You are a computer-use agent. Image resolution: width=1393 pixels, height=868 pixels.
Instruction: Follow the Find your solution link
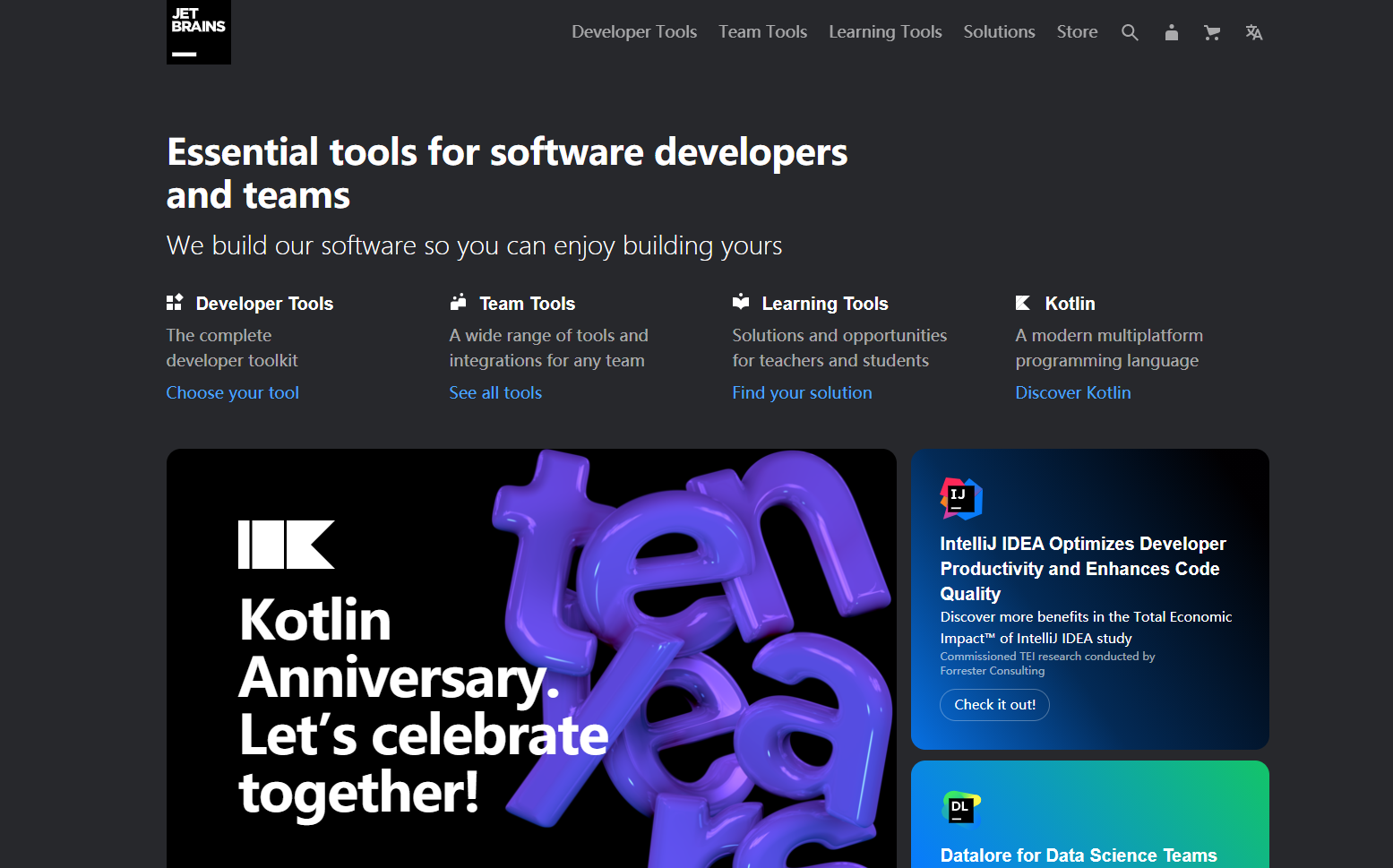802,392
